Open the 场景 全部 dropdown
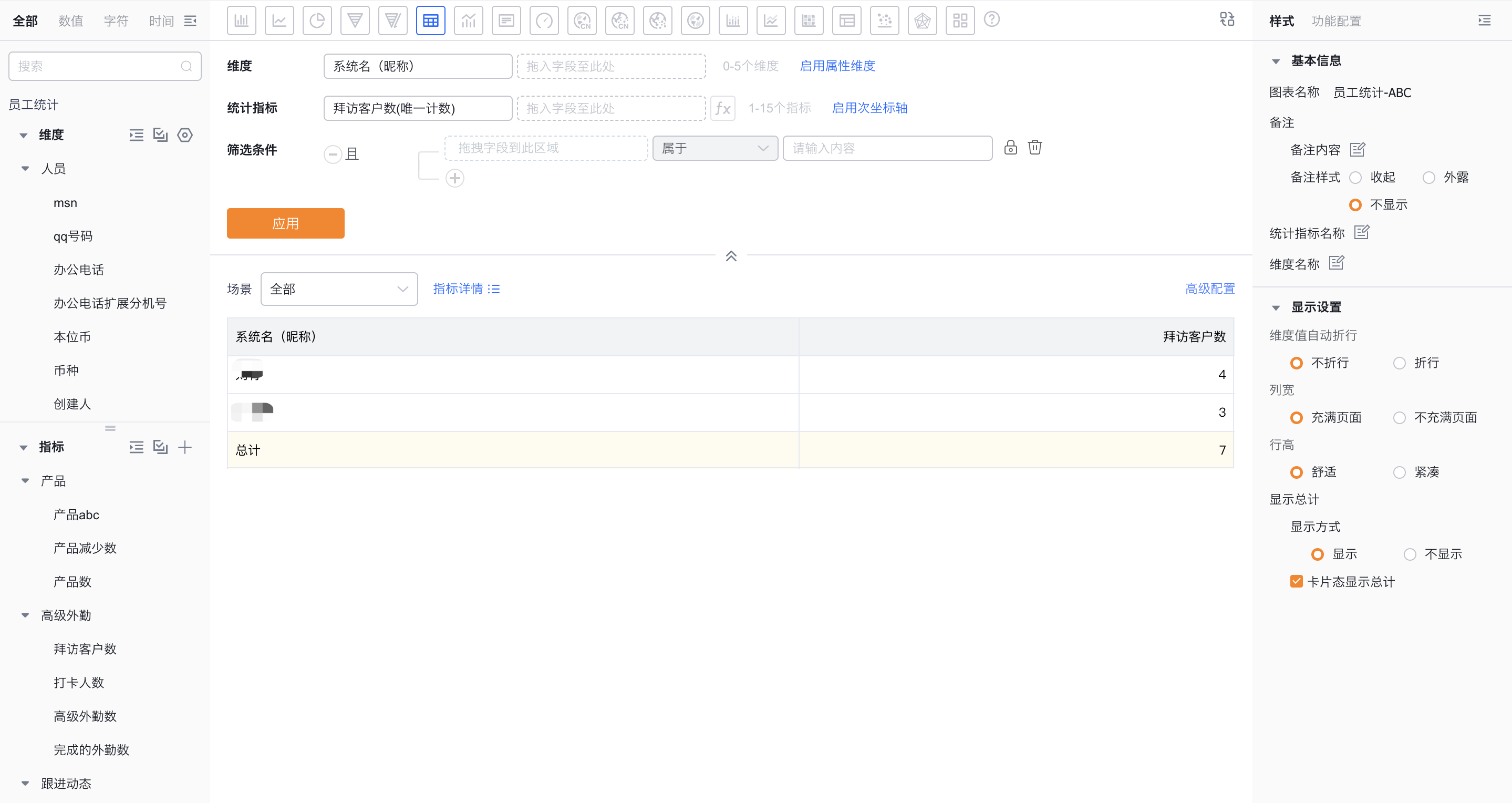This screenshot has height=803, width=1512. (339, 289)
